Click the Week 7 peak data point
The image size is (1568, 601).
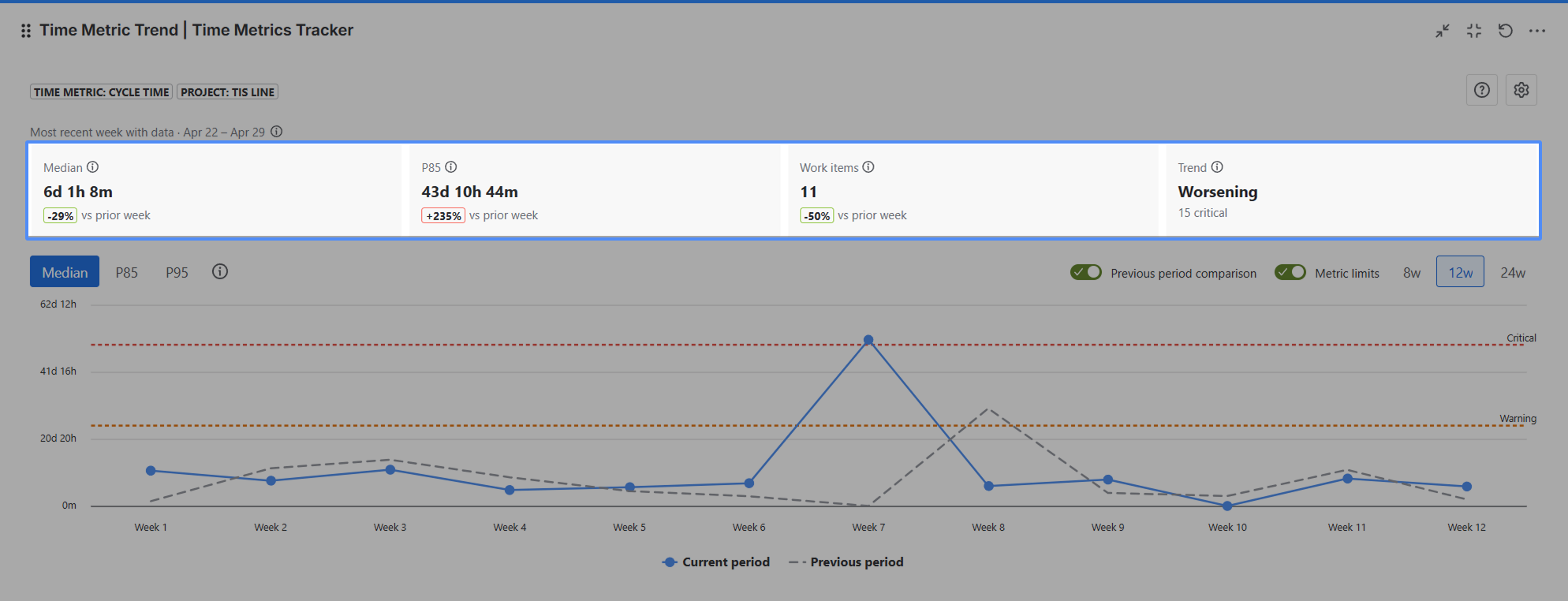868,341
